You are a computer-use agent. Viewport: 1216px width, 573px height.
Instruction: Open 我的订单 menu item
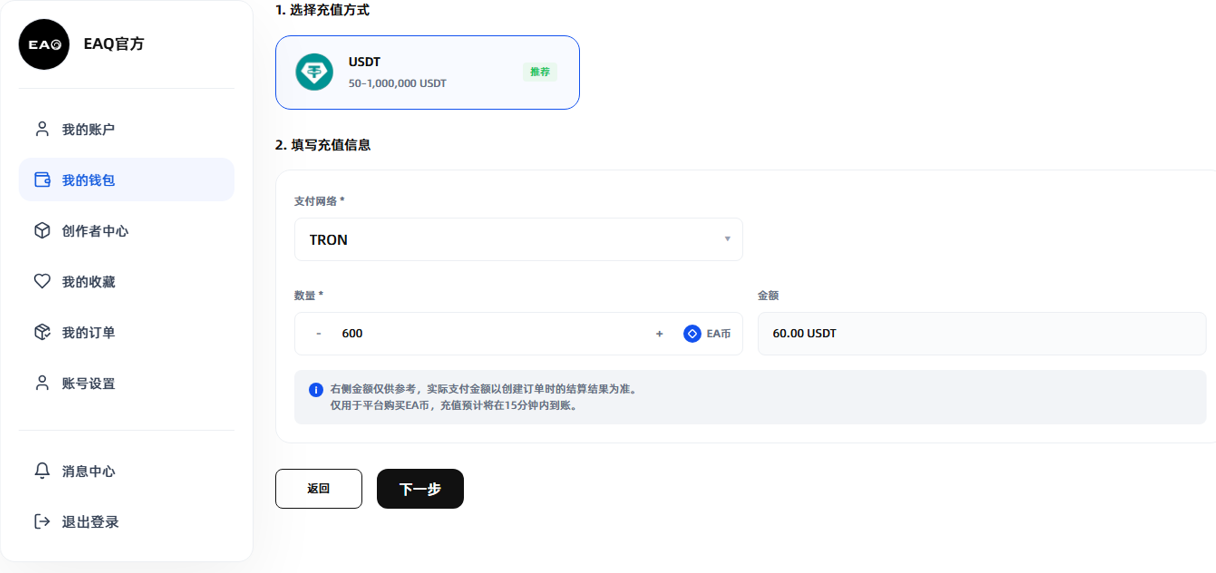127,332
